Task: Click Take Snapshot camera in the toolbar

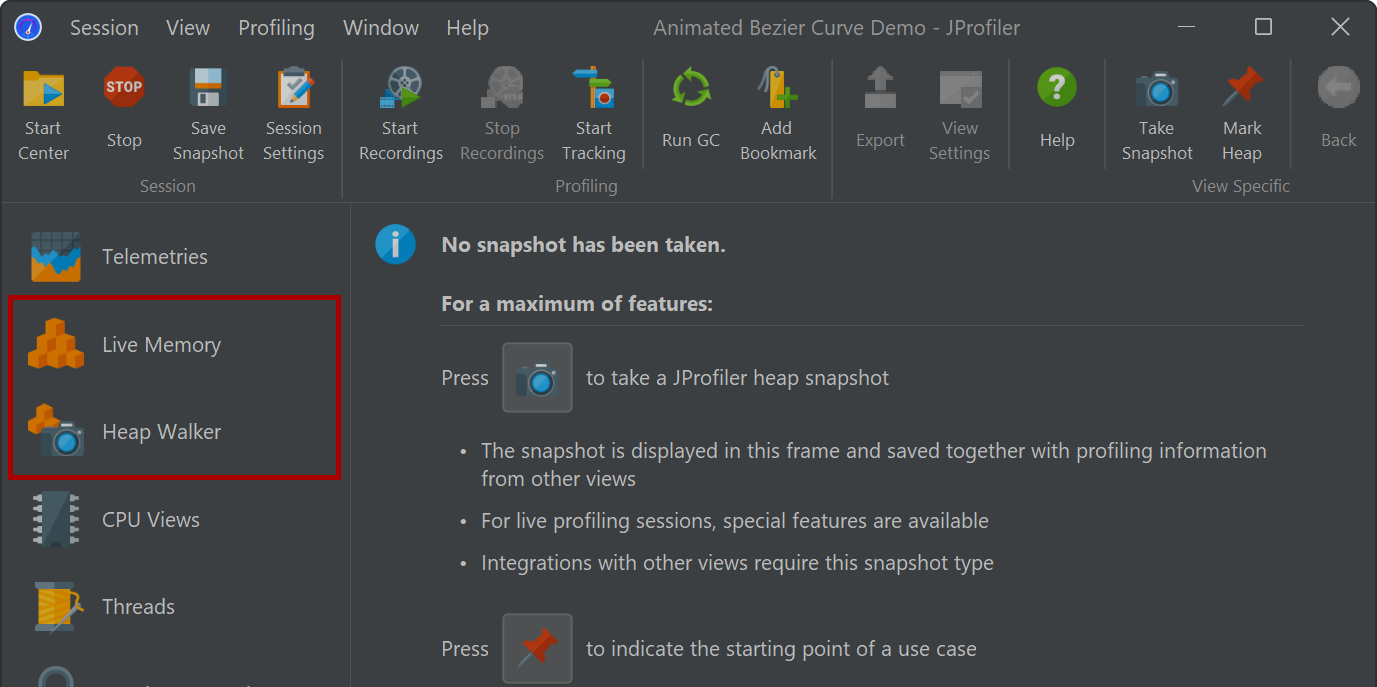Action: click(x=1157, y=89)
